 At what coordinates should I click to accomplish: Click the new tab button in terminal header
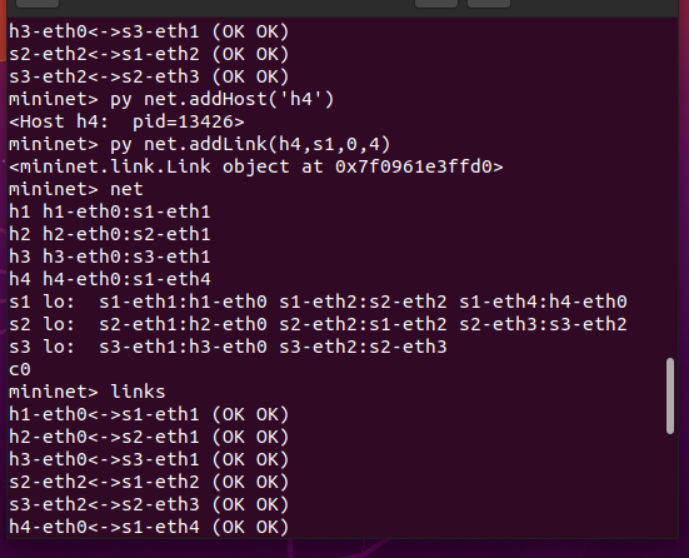pos(37,3)
